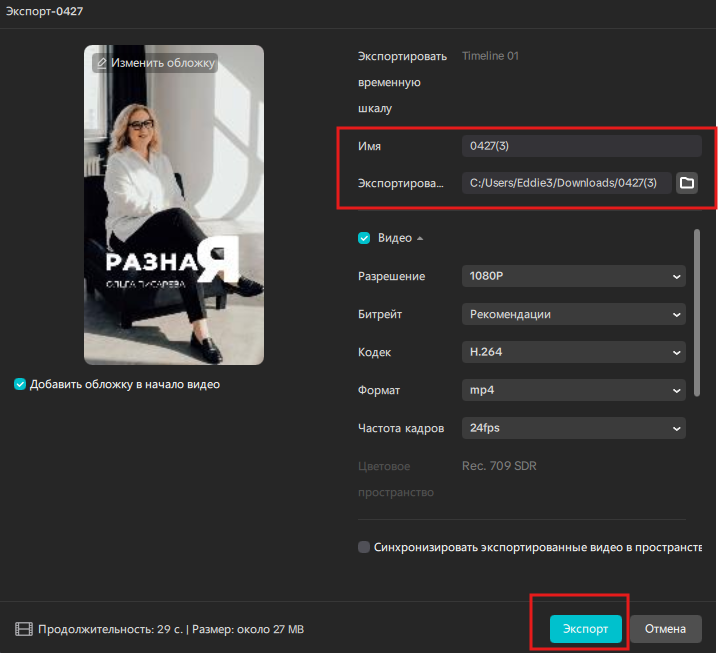Click the Экспорт-0427 window title
Image resolution: width=718 pixels, height=653 pixels.
click(44, 11)
